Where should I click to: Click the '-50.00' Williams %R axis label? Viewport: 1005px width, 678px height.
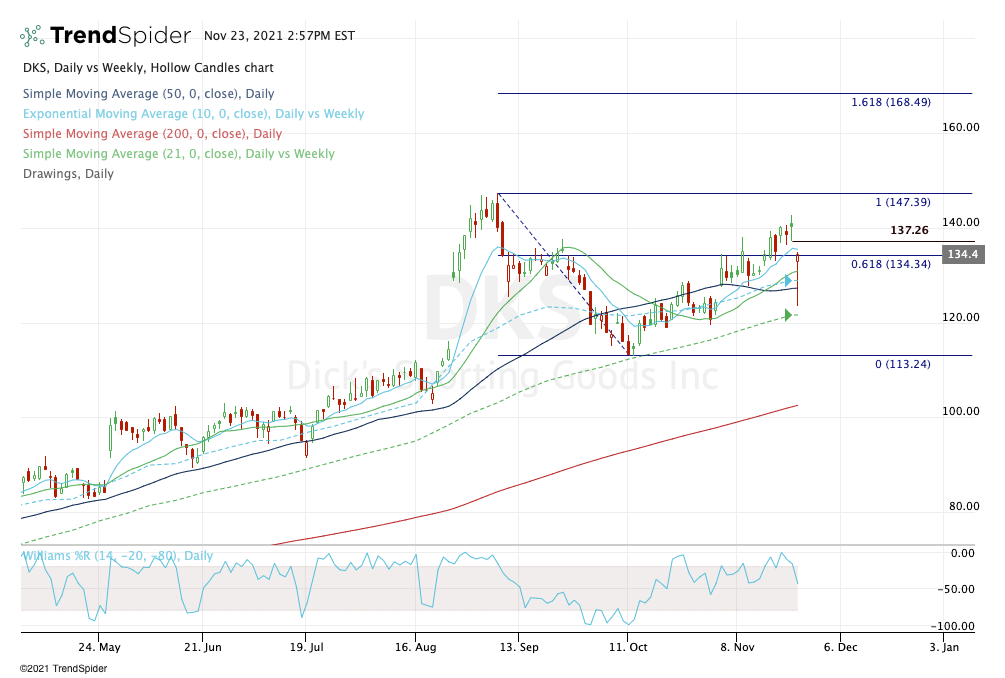[956, 589]
